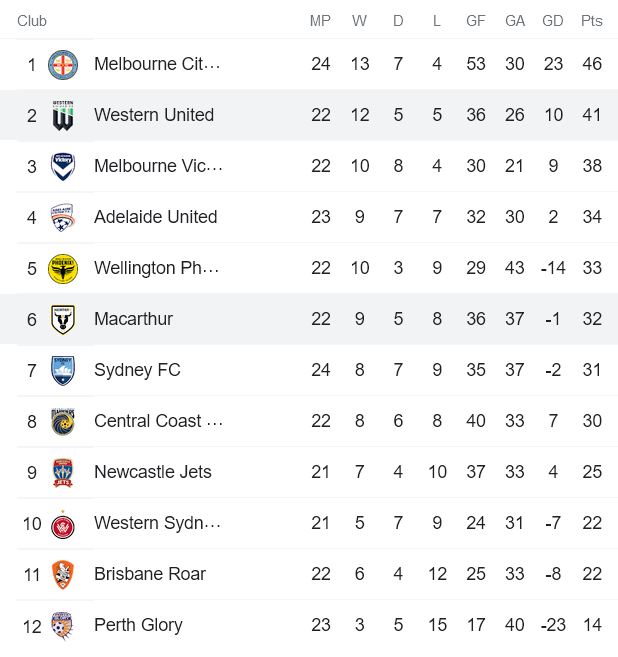Open the Sydney FC team link
This screenshot has width=618, height=657.
(x=137, y=370)
